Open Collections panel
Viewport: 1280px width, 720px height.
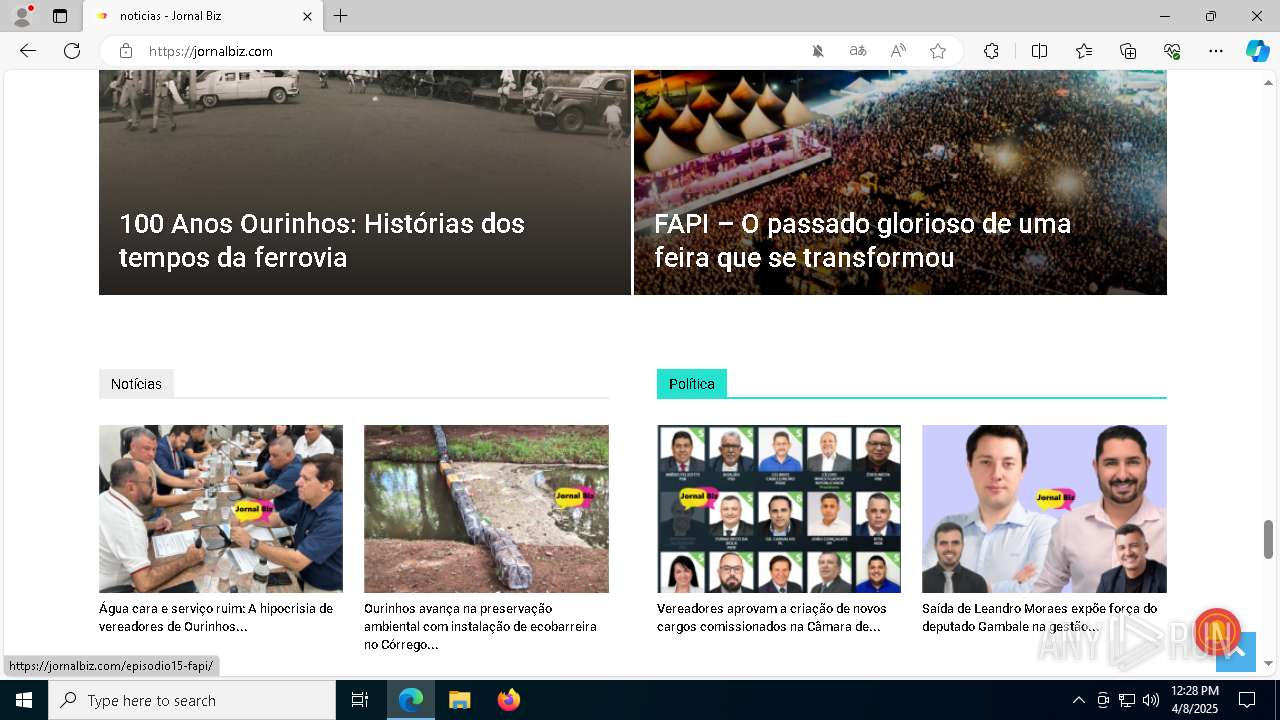1128,51
